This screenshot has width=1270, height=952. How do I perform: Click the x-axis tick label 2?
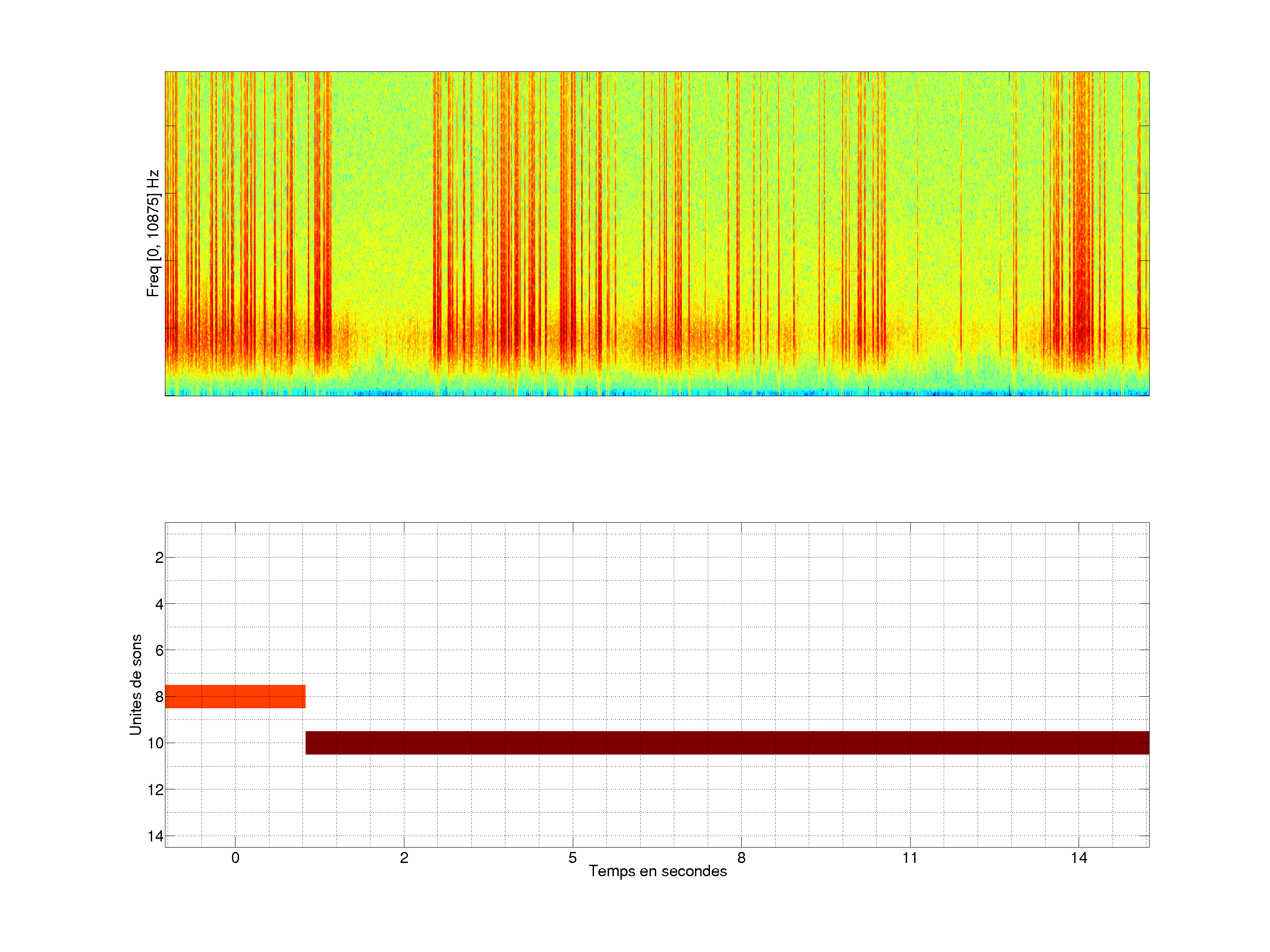pos(403,858)
